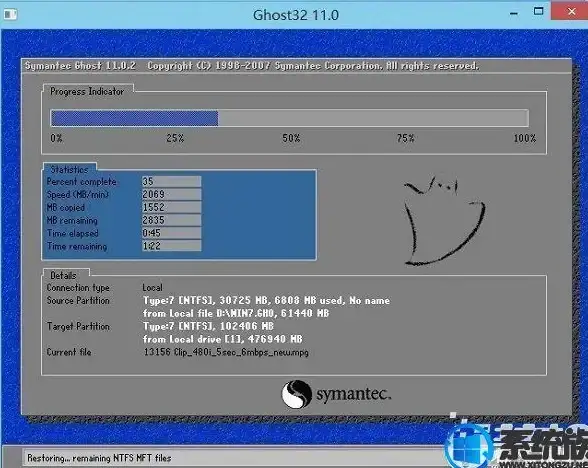
Task: Click the Time elapsed label
Action: [73, 233]
